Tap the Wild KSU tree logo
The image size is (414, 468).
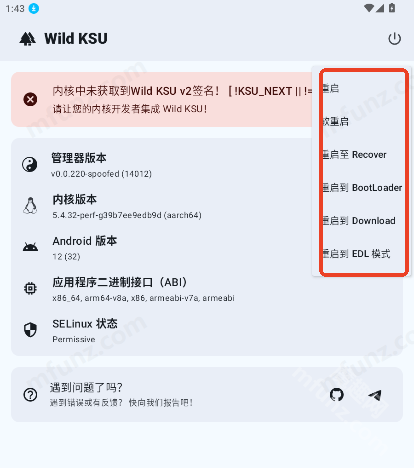(x=27, y=39)
